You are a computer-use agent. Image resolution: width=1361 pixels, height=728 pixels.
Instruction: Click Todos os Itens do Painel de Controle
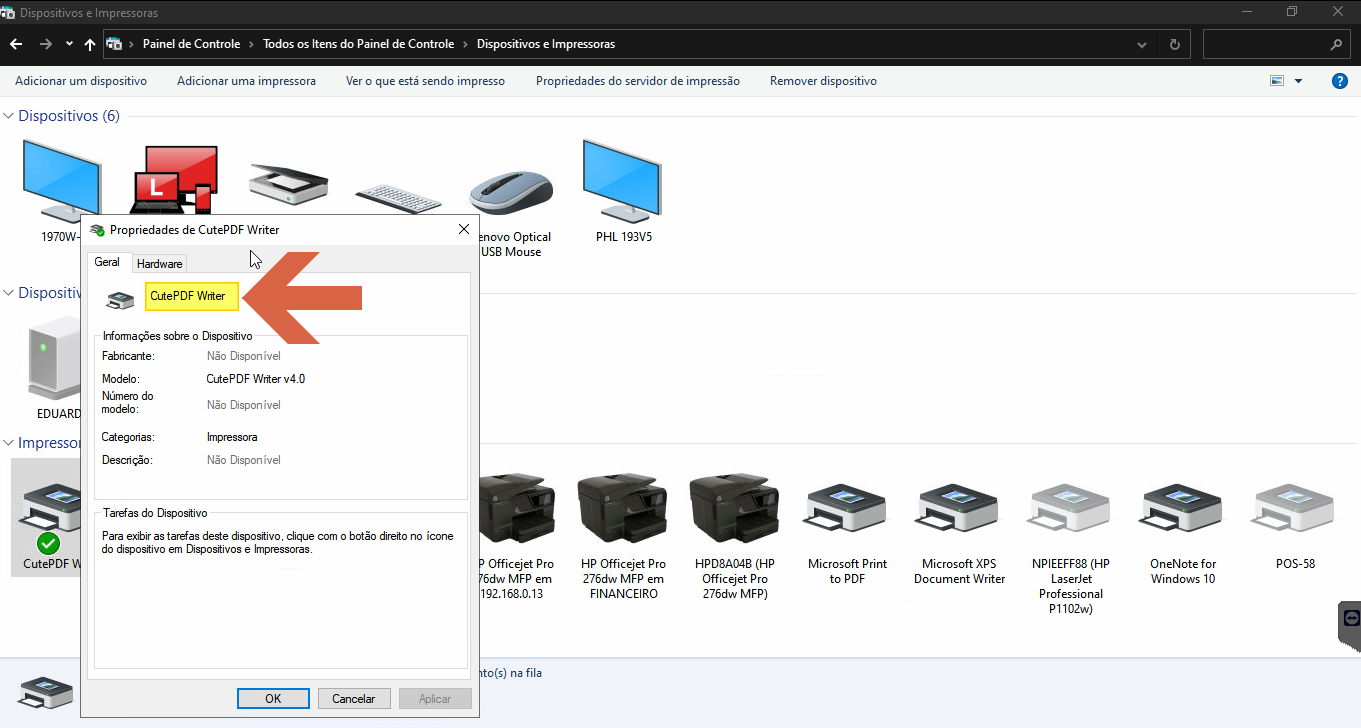358,44
